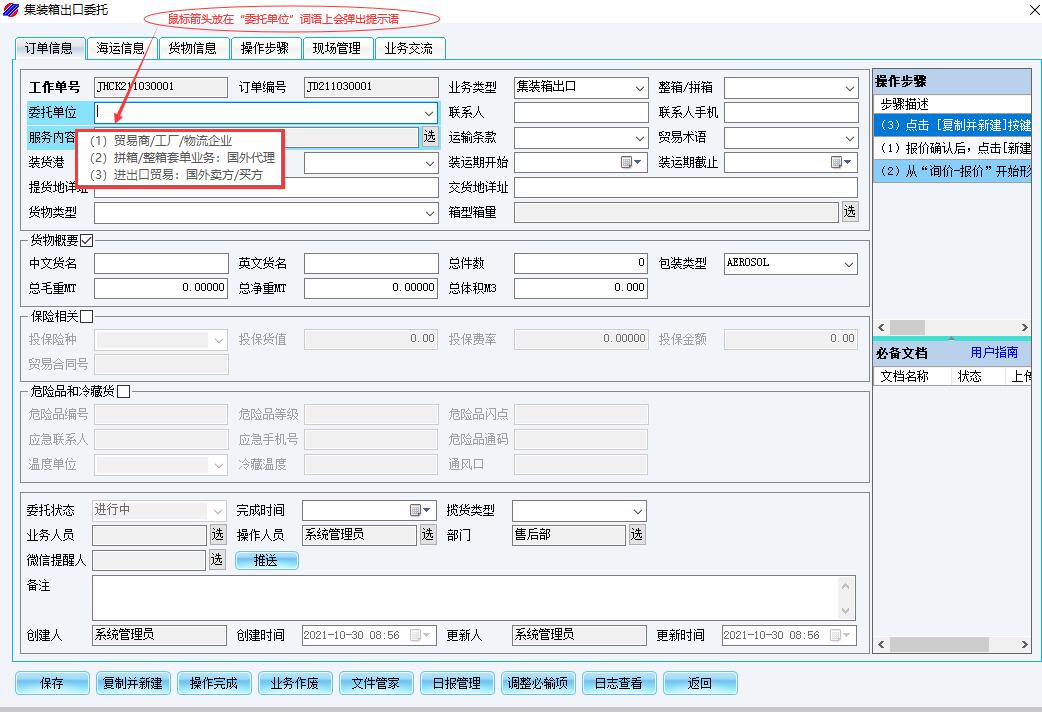Switch to the 海运信息 tab
The width and height of the screenshot is (1042, 712).
coord(121,48)
